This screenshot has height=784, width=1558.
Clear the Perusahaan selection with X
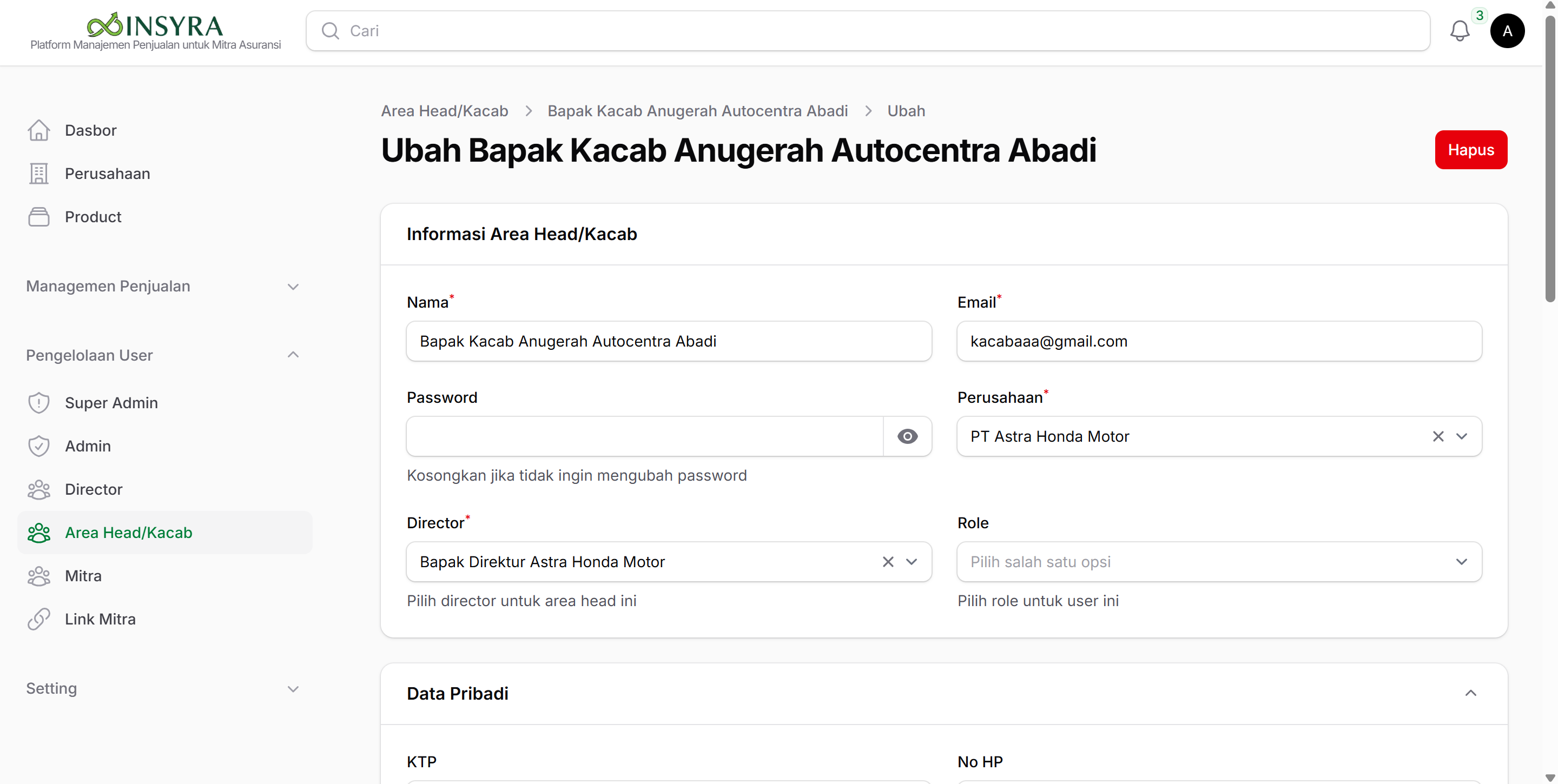click(1438, 436)
